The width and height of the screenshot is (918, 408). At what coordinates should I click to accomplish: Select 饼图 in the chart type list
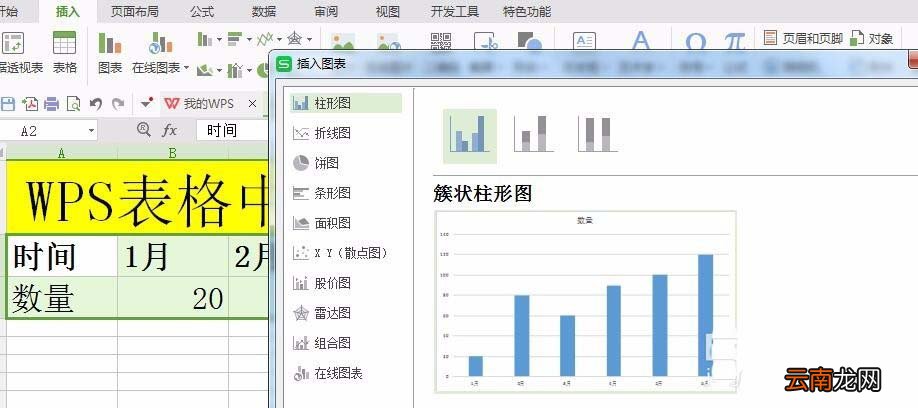pyautogui.click(x=346, y=163)
